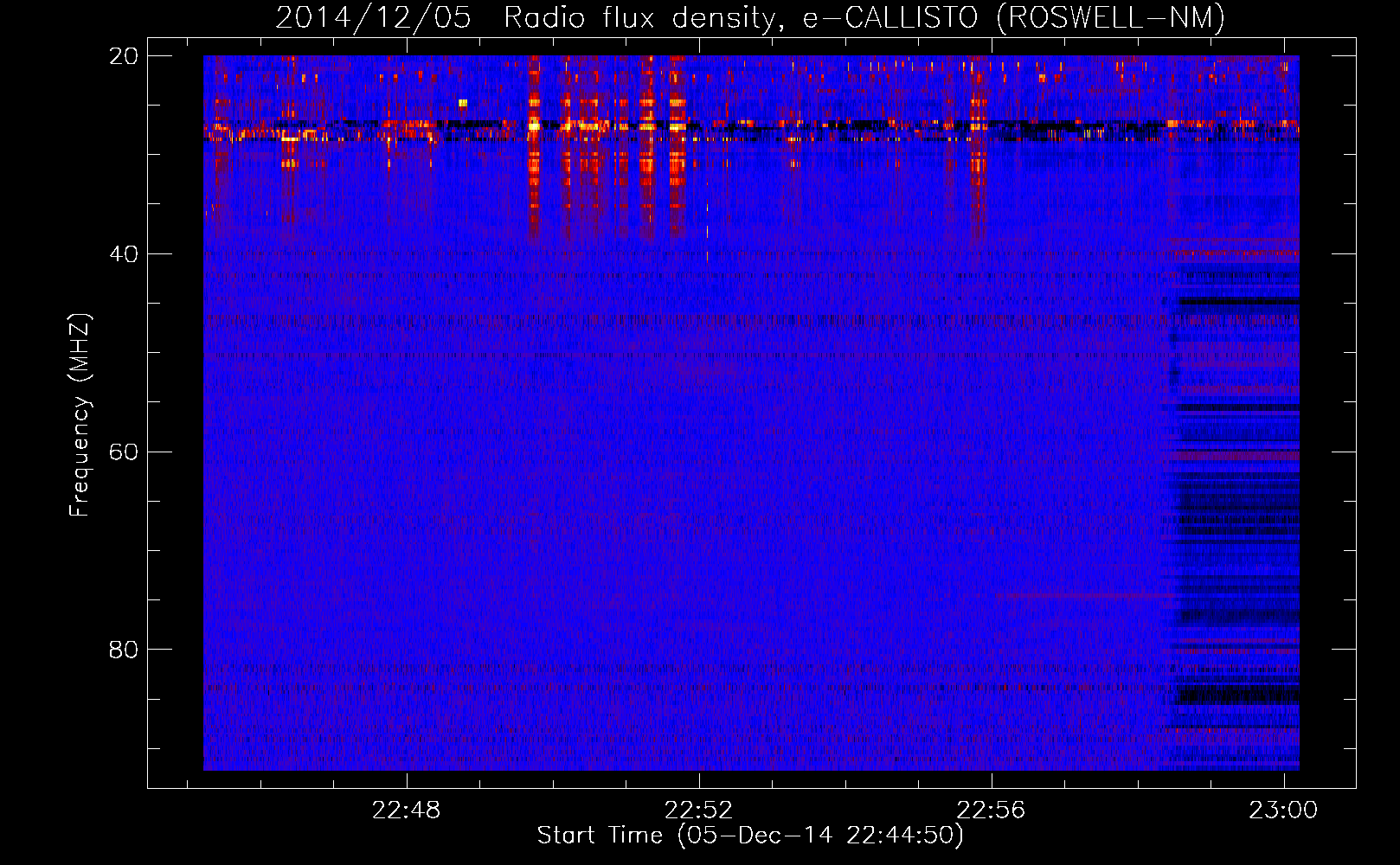
Task: Click the 'Frequency (MHZ)' axis label
Action: [80, 415]
